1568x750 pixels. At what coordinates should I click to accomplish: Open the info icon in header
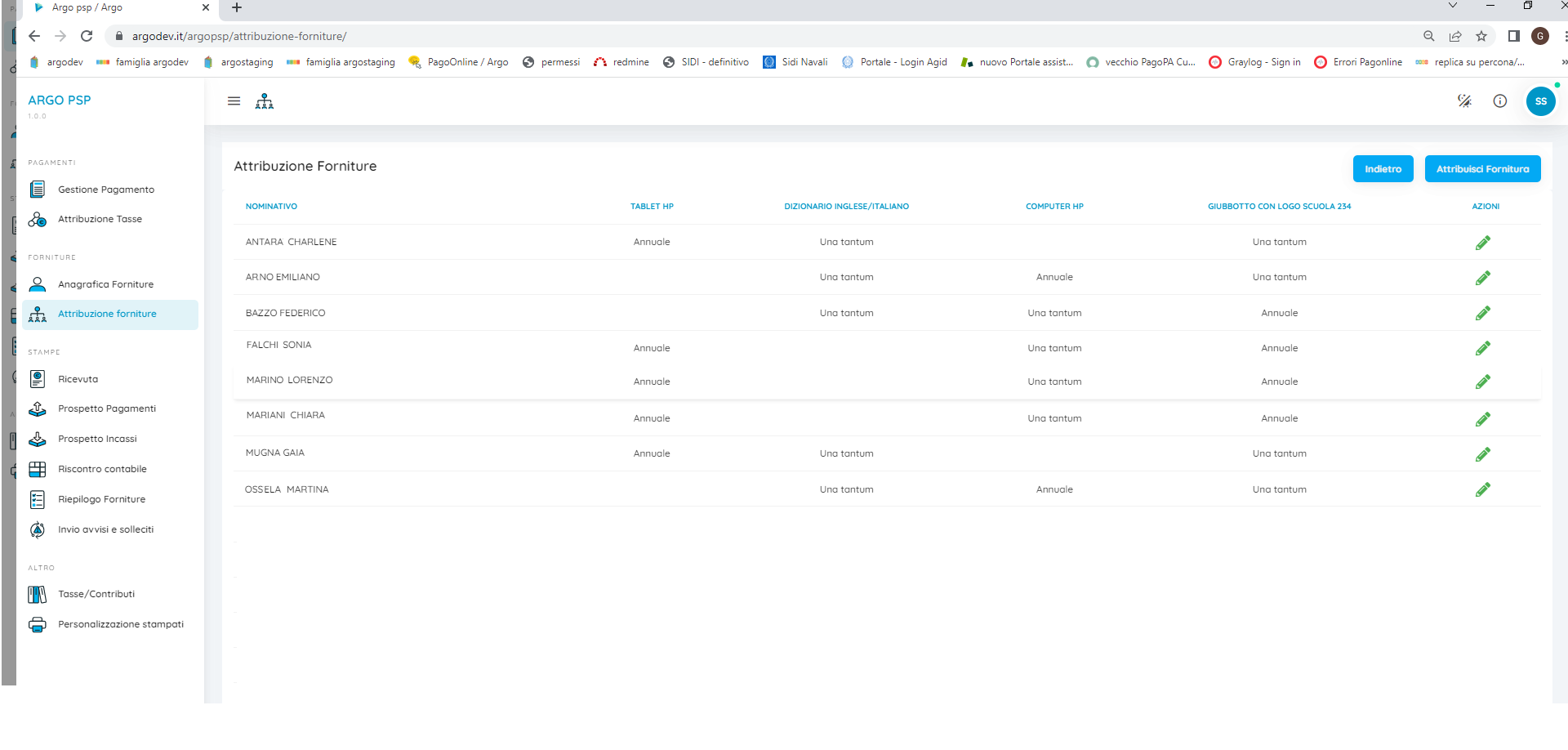pos(1500,101)
